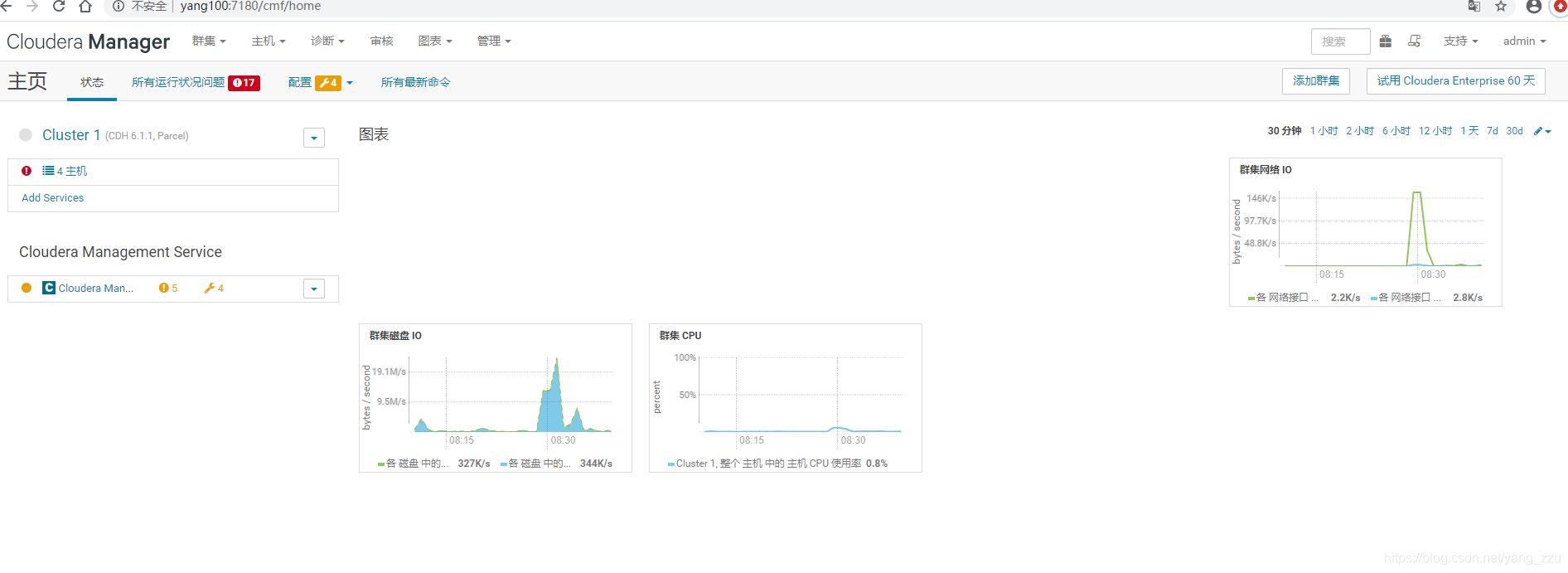Select the 2 小时 time range
Viewport: 1568px width, 573px height.
pyautogui.click(x=1360, y=131)
